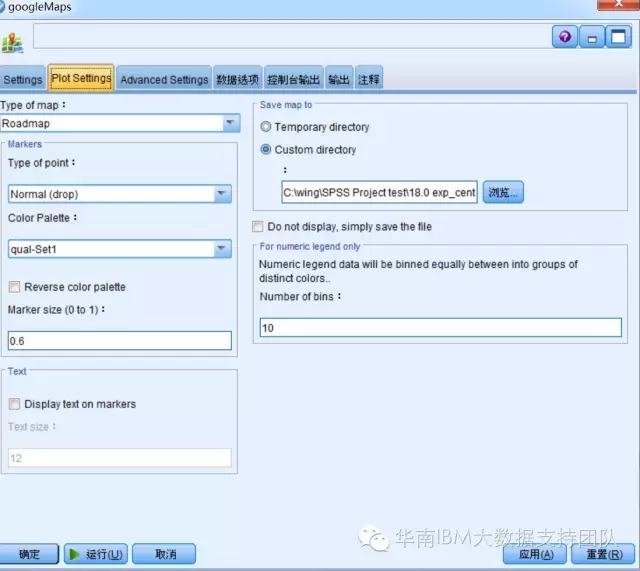Open the 数据选项 tab
Viewport: 640px width, 571px height.
coord(238,79)
